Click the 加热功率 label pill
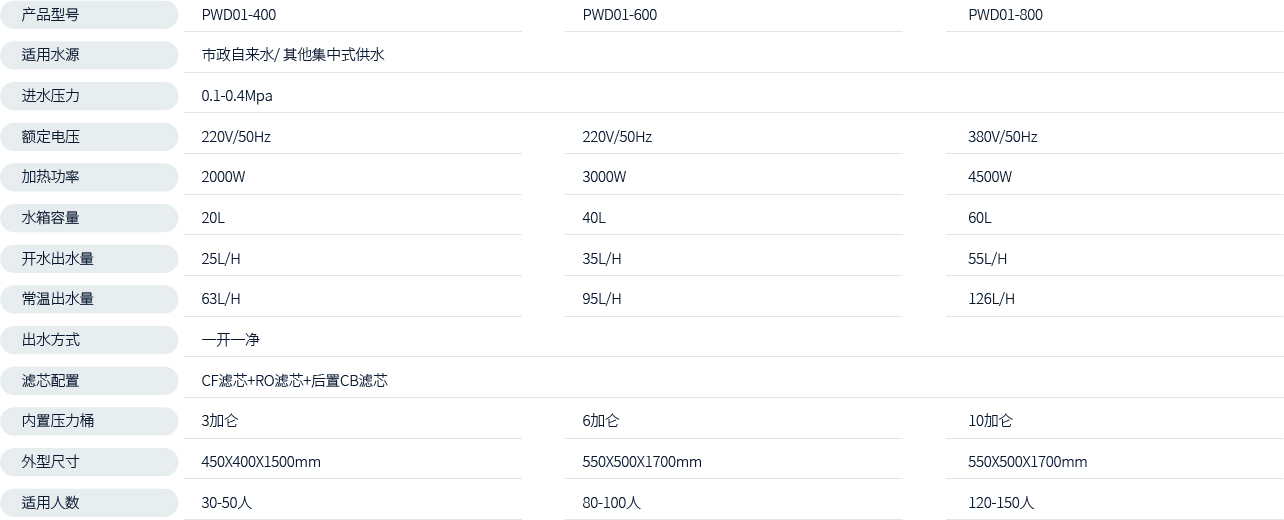This screenshot has width=1284, height=520. 88,177
